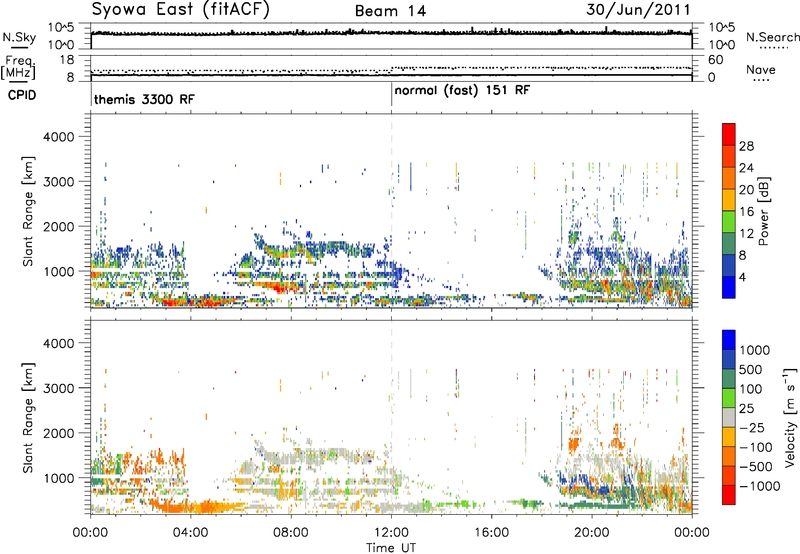Pick the light green segment of velocity colorbar
This screenshot has height=554, width=800.
[x=729, y=398]
